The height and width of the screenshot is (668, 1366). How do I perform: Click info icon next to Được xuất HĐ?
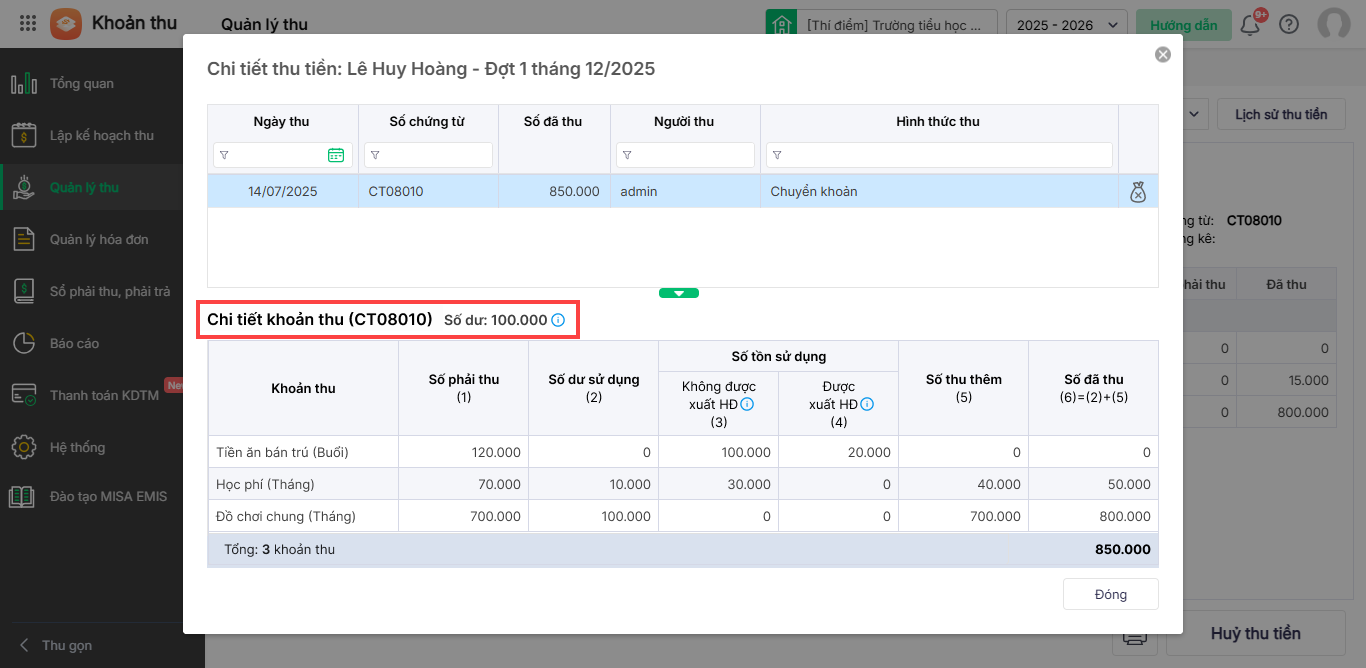(867, 405)
